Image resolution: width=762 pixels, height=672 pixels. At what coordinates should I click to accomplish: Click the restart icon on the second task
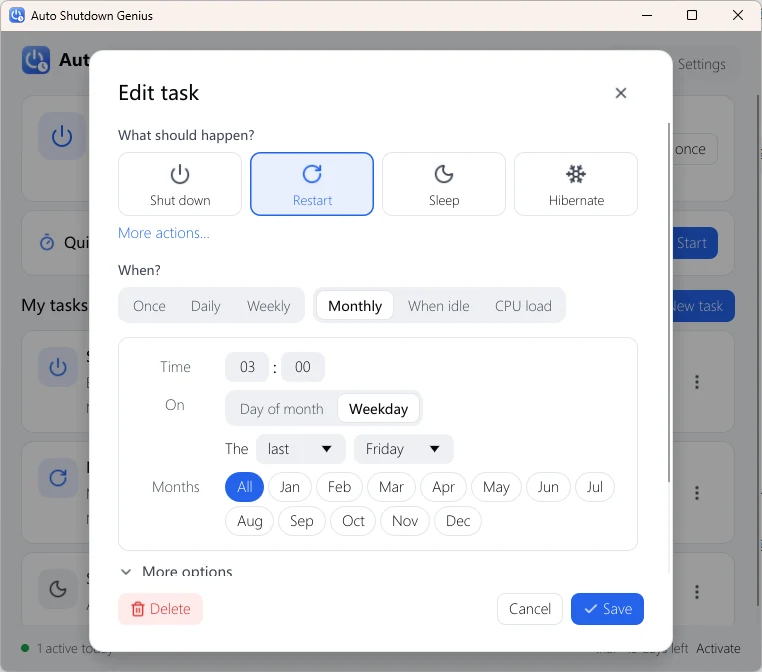[58, 478]
